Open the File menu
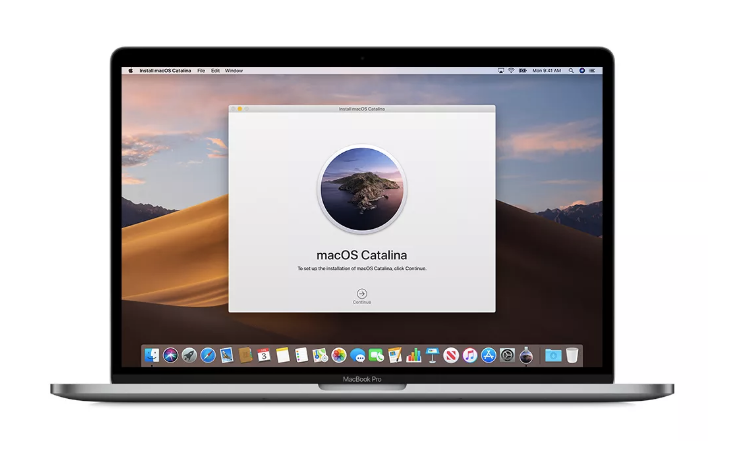The width and height of the screenshot is (751, 452). 201,70
